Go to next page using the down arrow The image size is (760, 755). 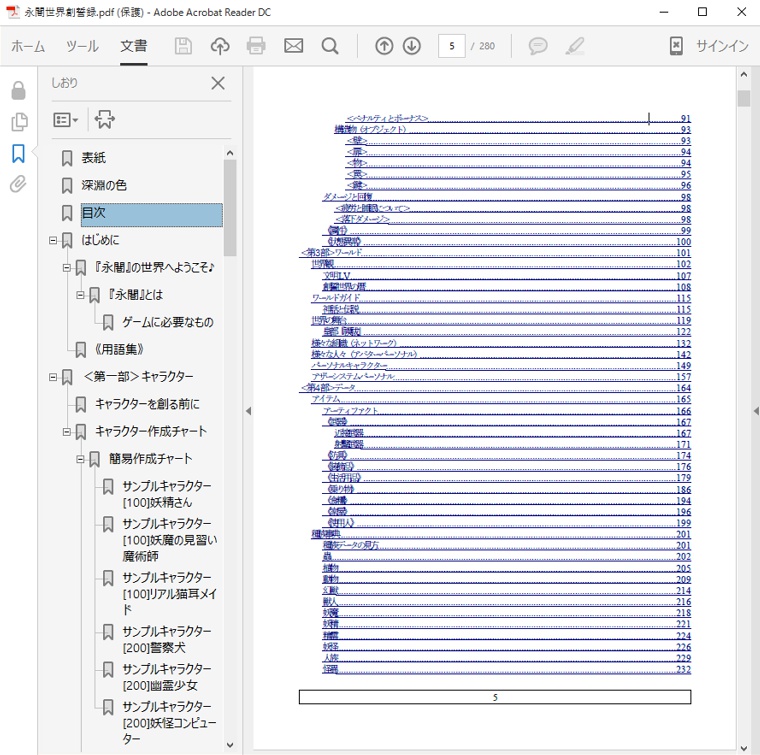[x=412, y=46]
